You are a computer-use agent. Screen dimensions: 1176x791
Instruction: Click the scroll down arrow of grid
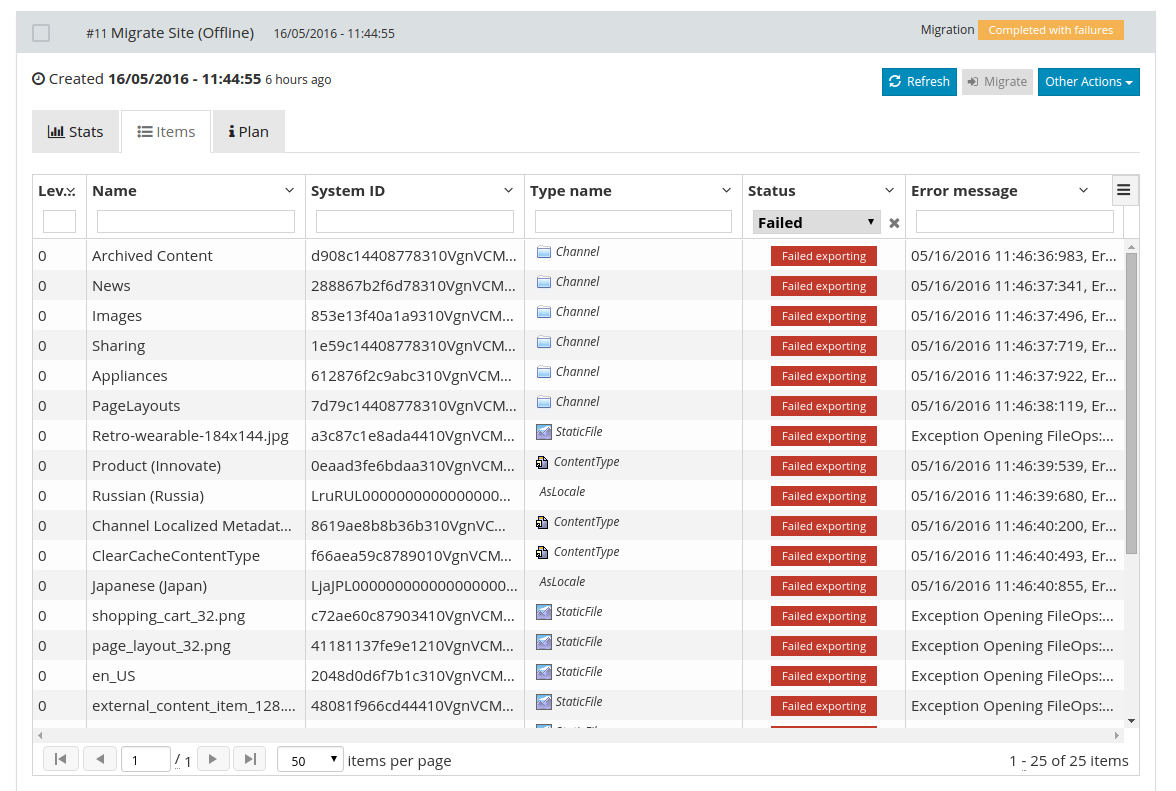[1132, 721]
